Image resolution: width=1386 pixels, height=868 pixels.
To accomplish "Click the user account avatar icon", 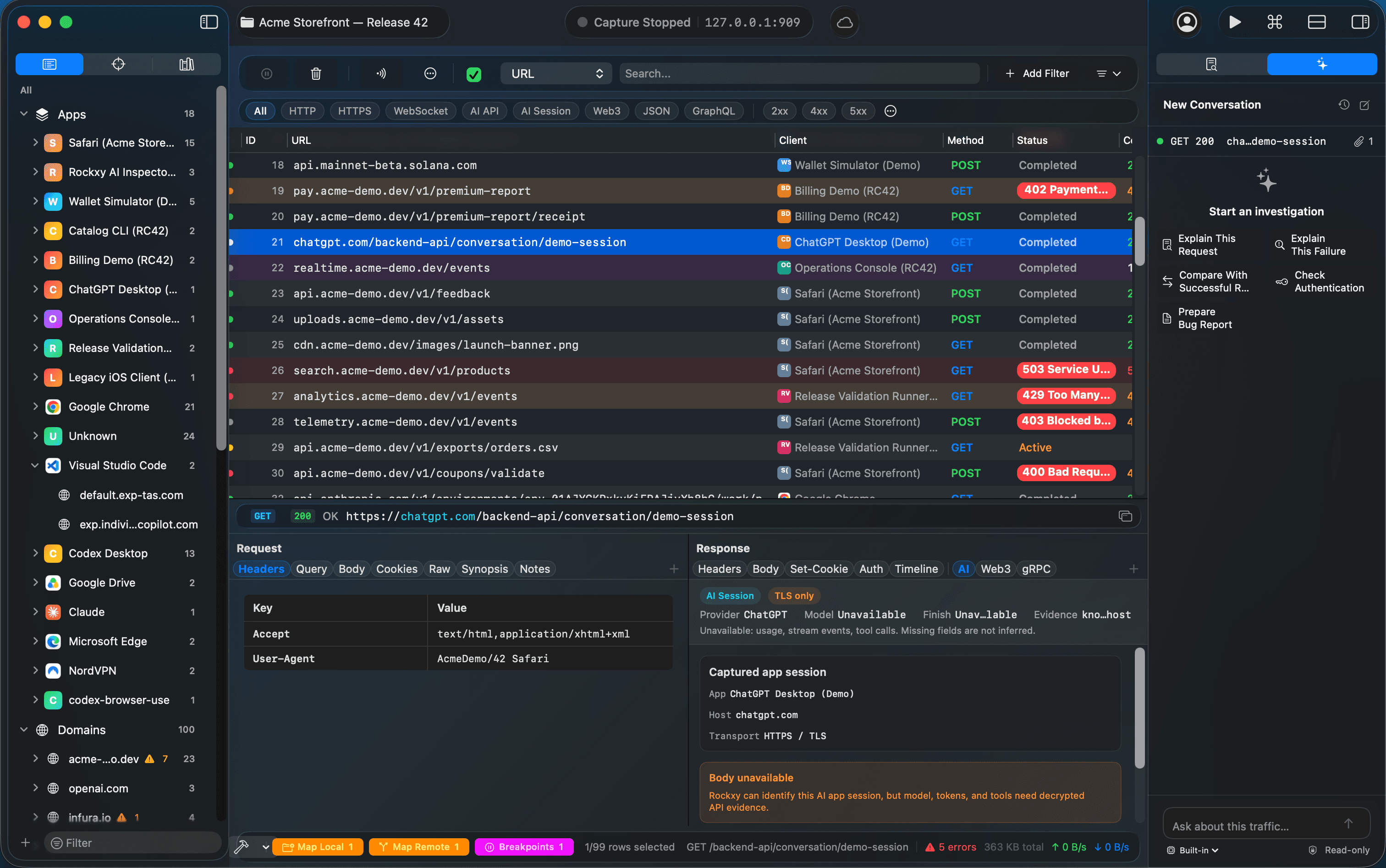I will (1187, 22).
